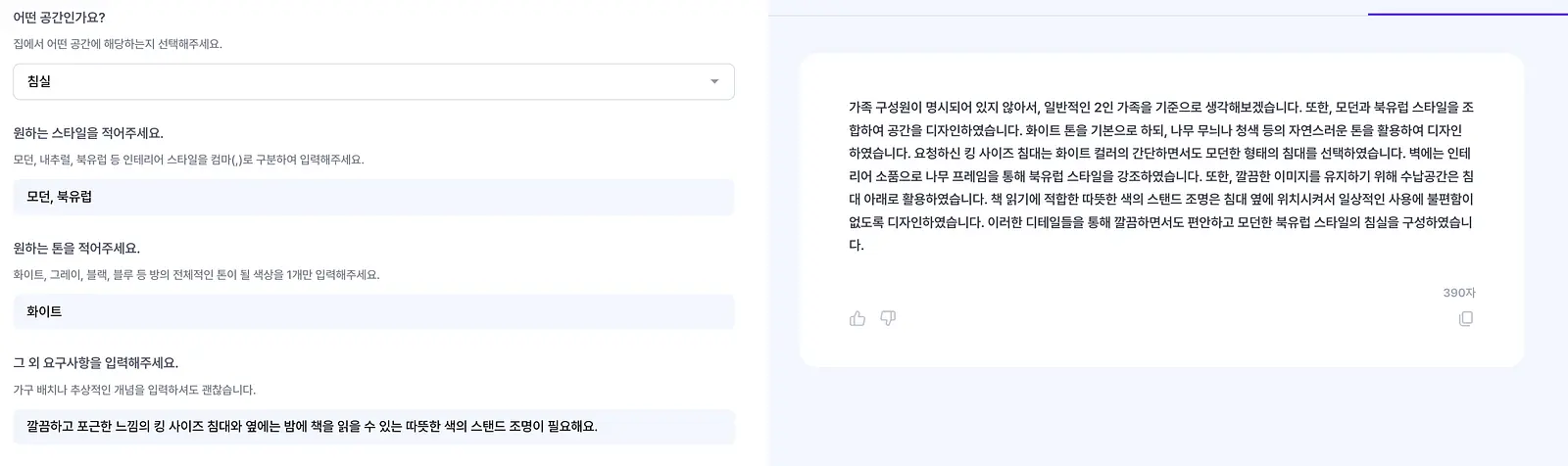
Task: Click the extra requirements field about 킹 사이즈 침대
Action: click(x=373, y=427)
